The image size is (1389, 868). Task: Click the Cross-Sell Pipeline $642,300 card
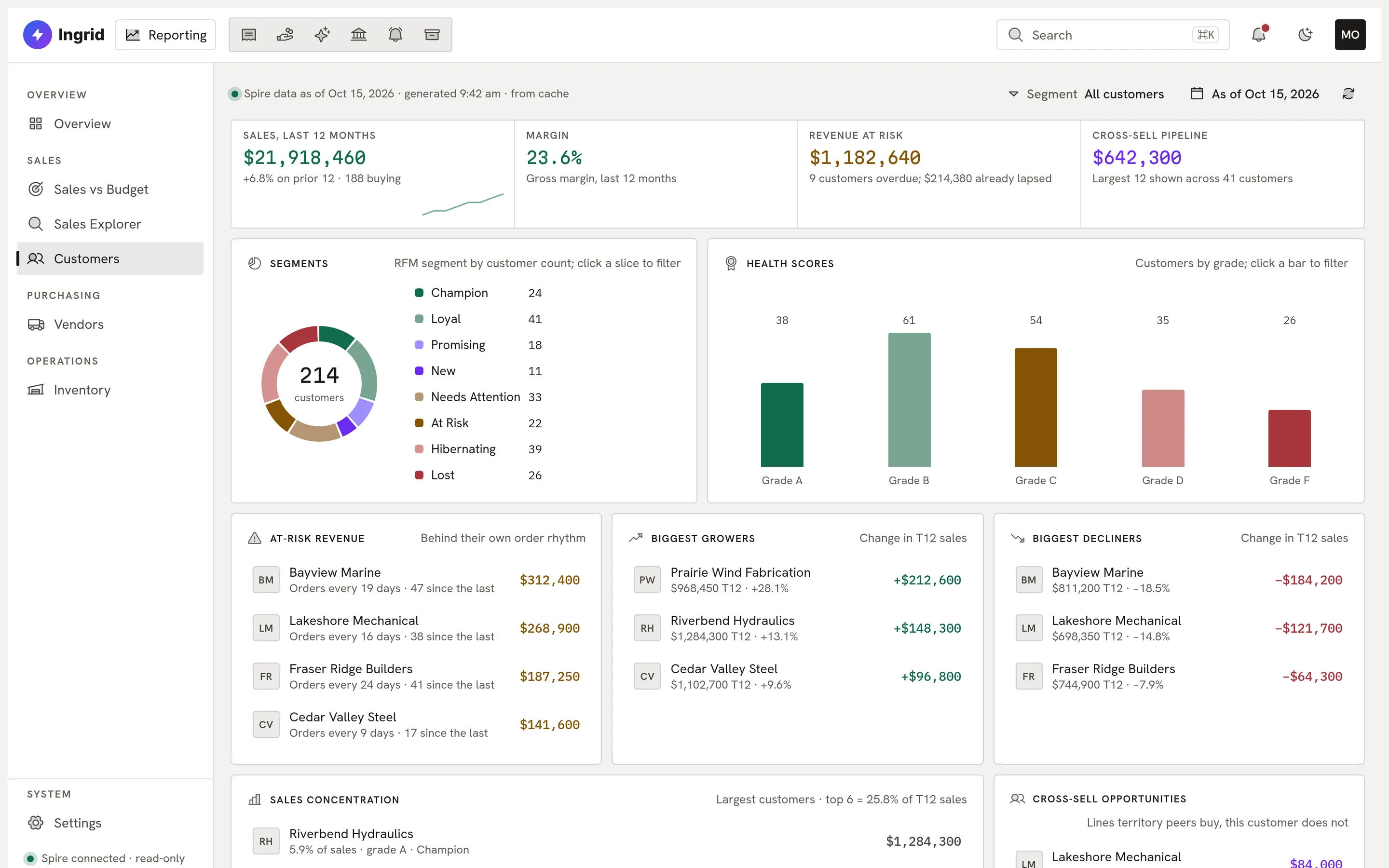(x=1222, y=174)
